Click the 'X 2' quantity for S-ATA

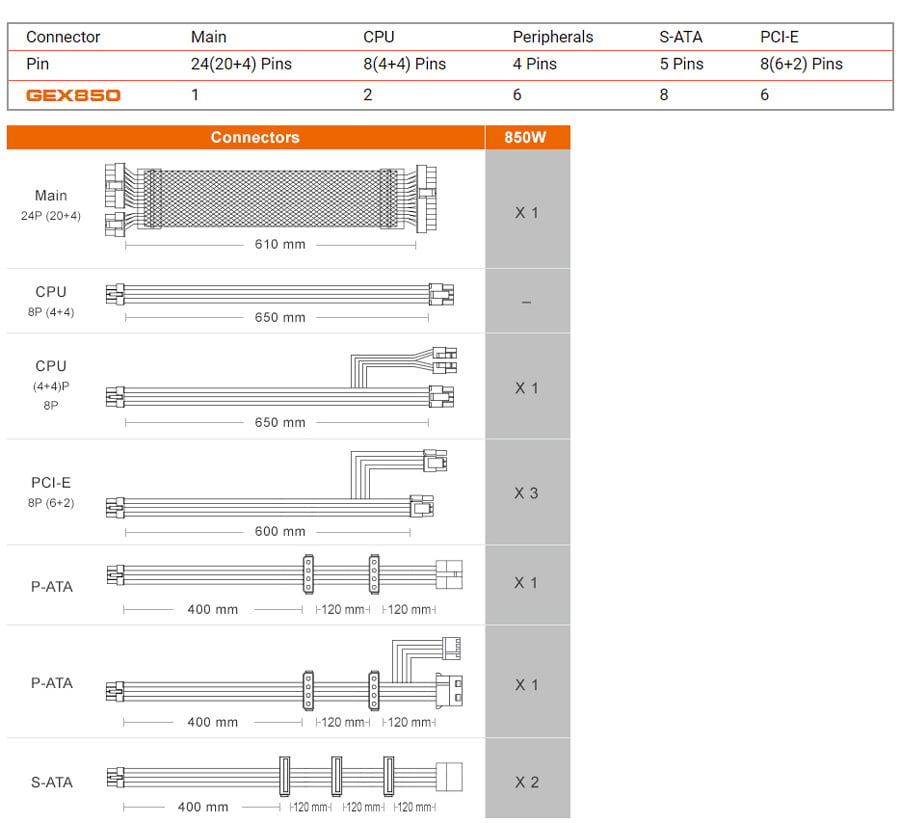[527, 782]
